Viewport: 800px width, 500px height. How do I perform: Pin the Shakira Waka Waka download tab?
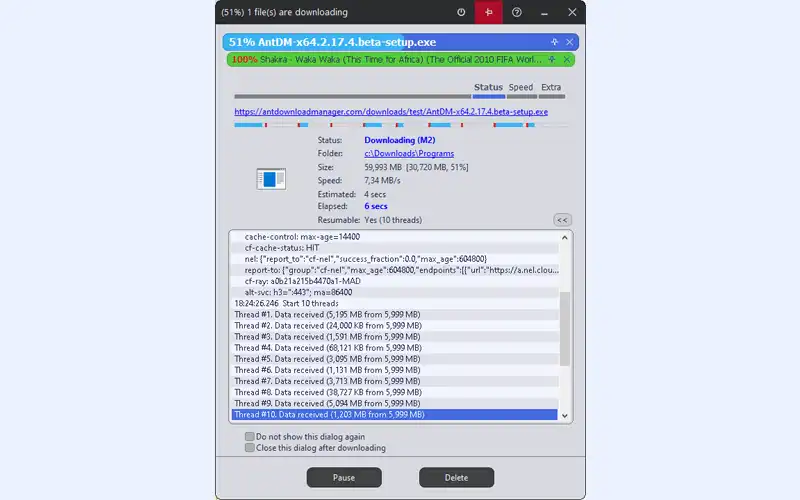pos(552,59)
